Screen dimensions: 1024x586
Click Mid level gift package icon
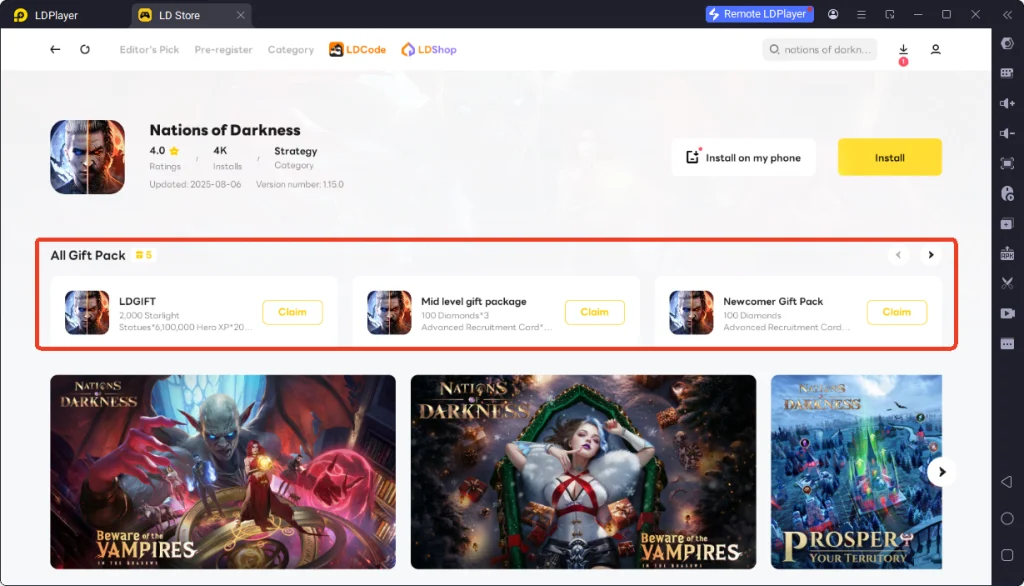point(389,312)
